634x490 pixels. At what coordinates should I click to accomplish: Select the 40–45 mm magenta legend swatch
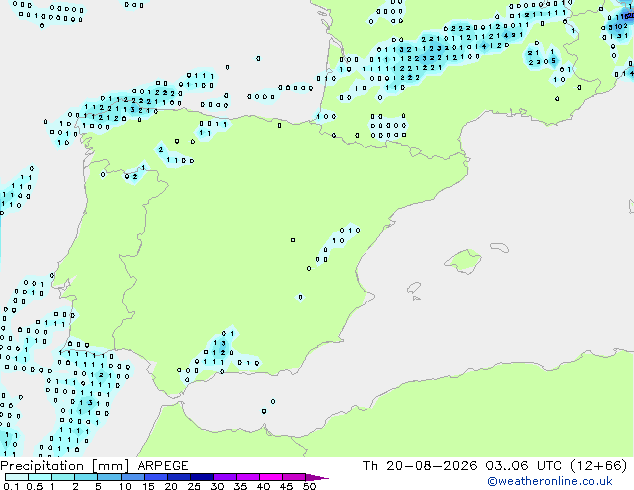[x=271, y=477]
